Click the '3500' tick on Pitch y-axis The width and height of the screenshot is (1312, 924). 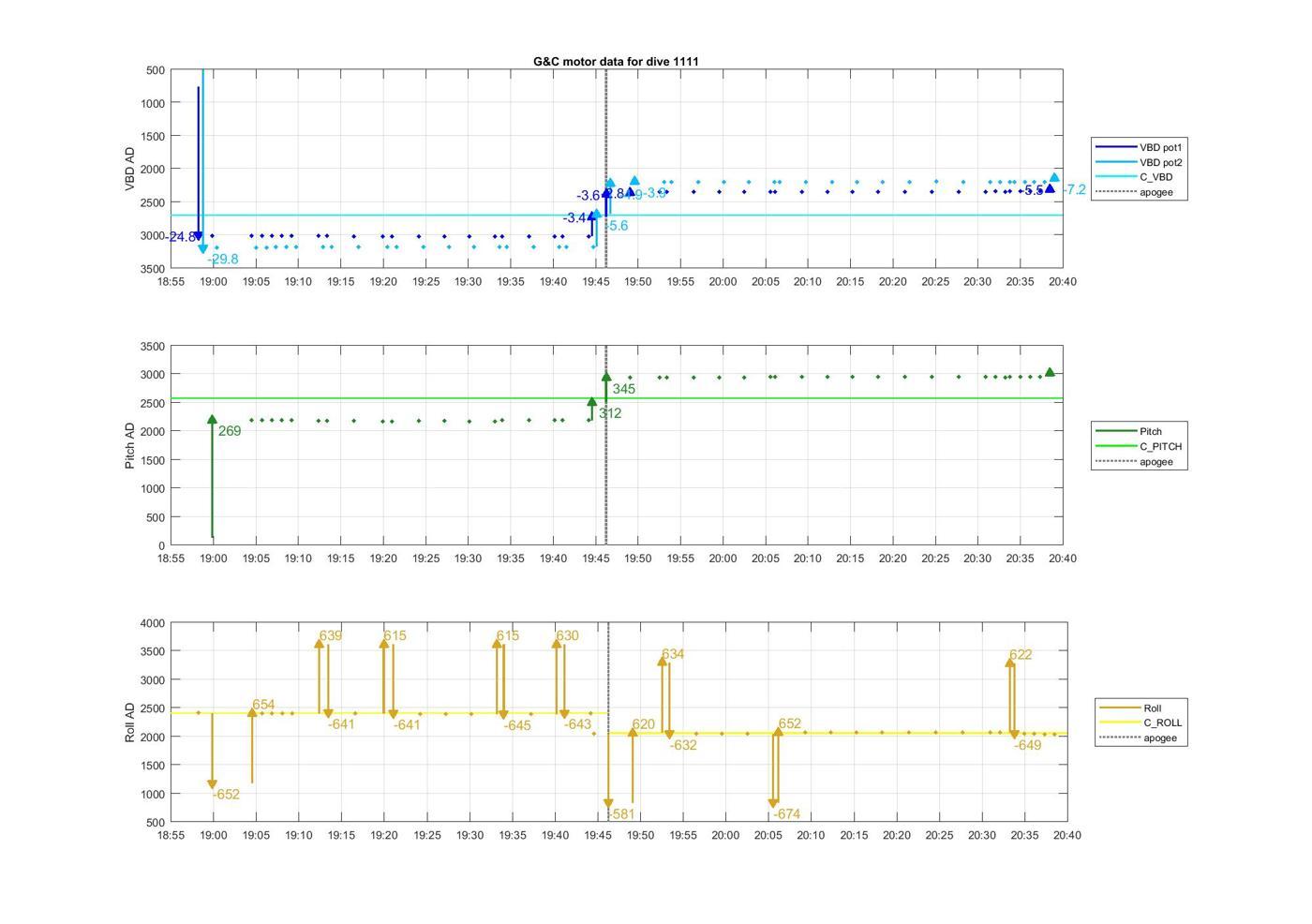point(153,347)
